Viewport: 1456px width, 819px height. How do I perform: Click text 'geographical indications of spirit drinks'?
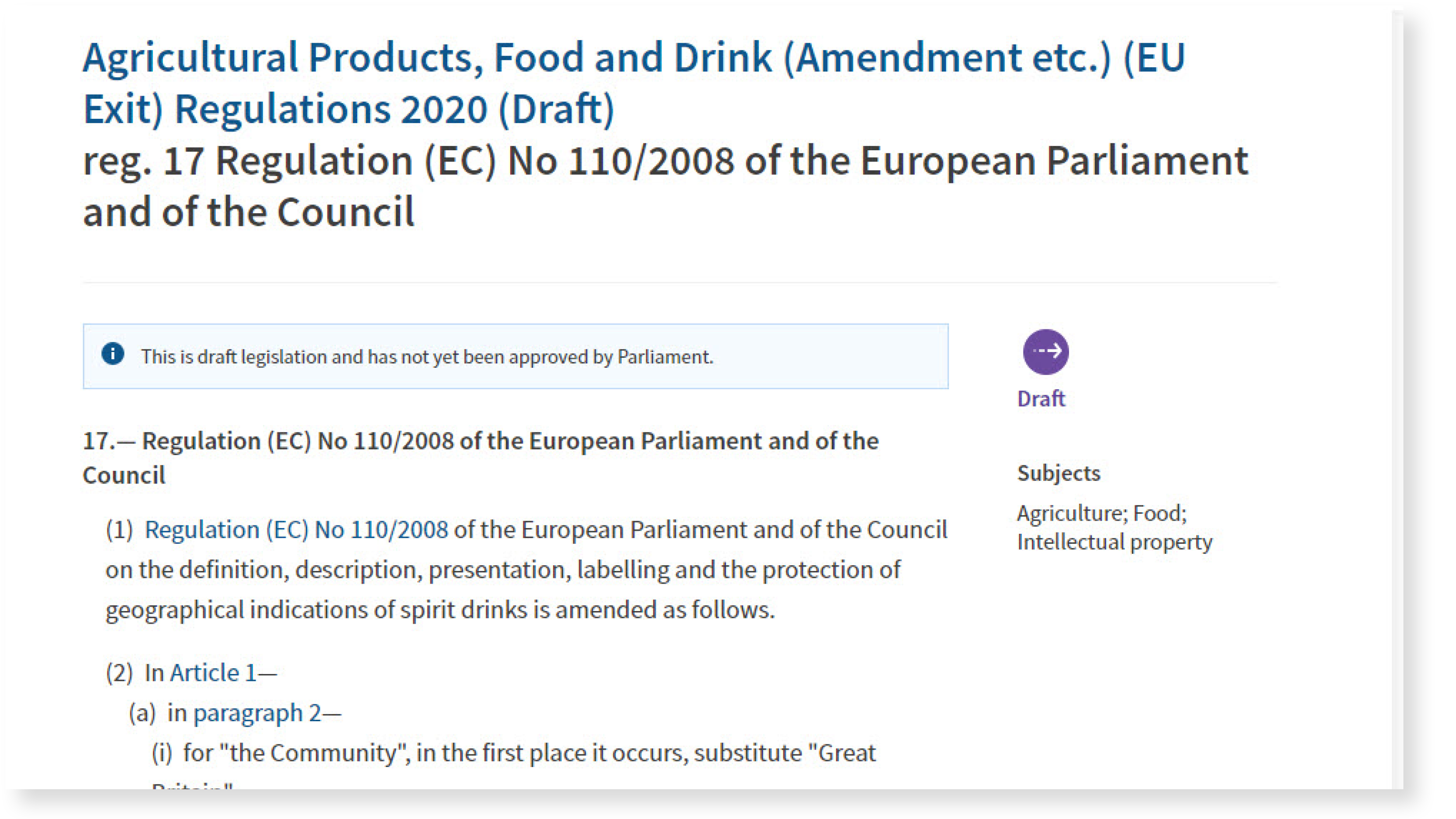tap(316, 610)
